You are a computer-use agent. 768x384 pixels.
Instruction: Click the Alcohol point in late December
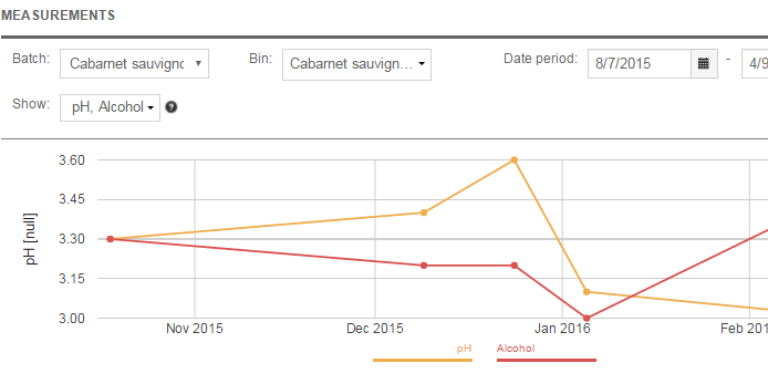point(514,265)
